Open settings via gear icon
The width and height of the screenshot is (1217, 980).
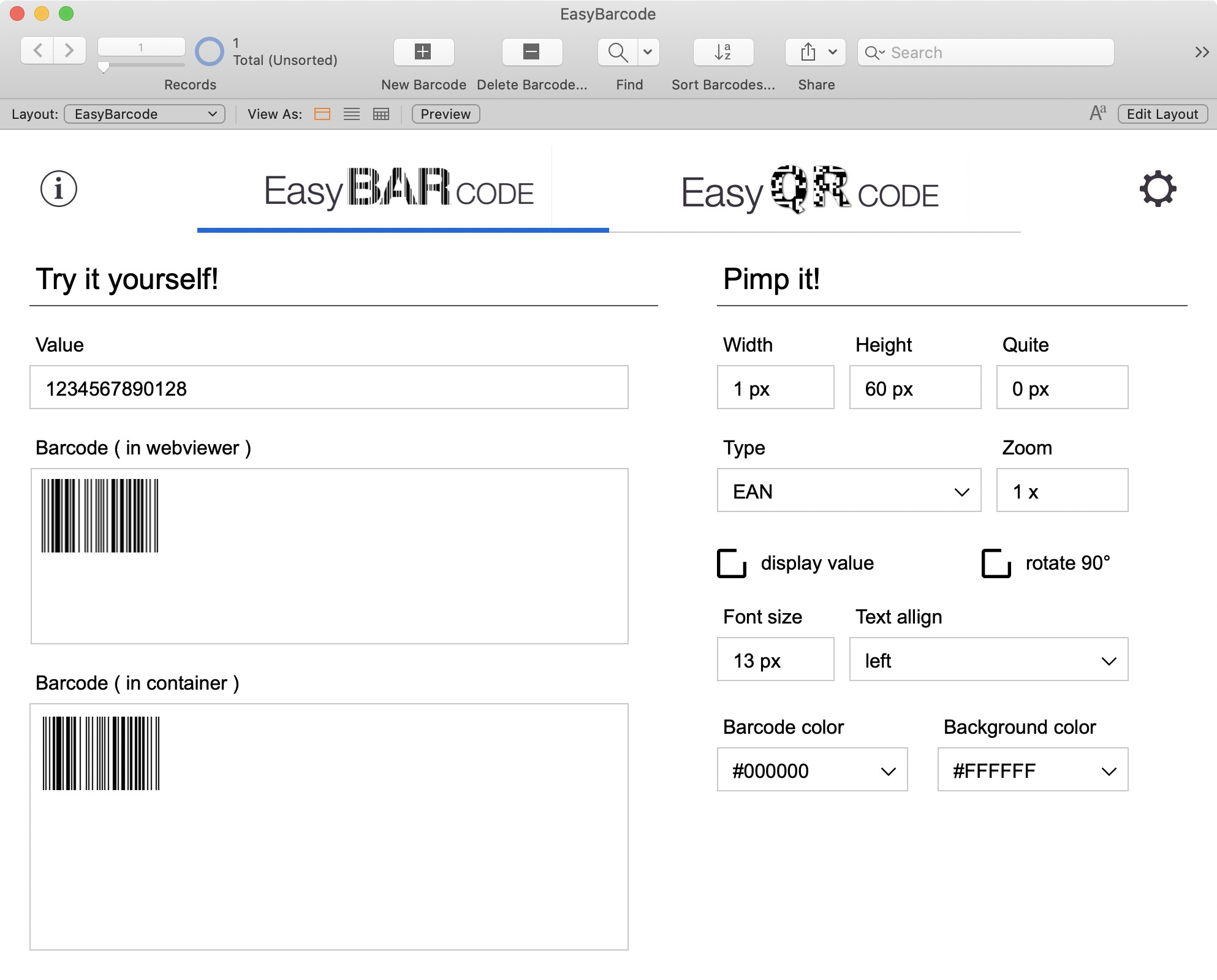[x=1158, y=189]
